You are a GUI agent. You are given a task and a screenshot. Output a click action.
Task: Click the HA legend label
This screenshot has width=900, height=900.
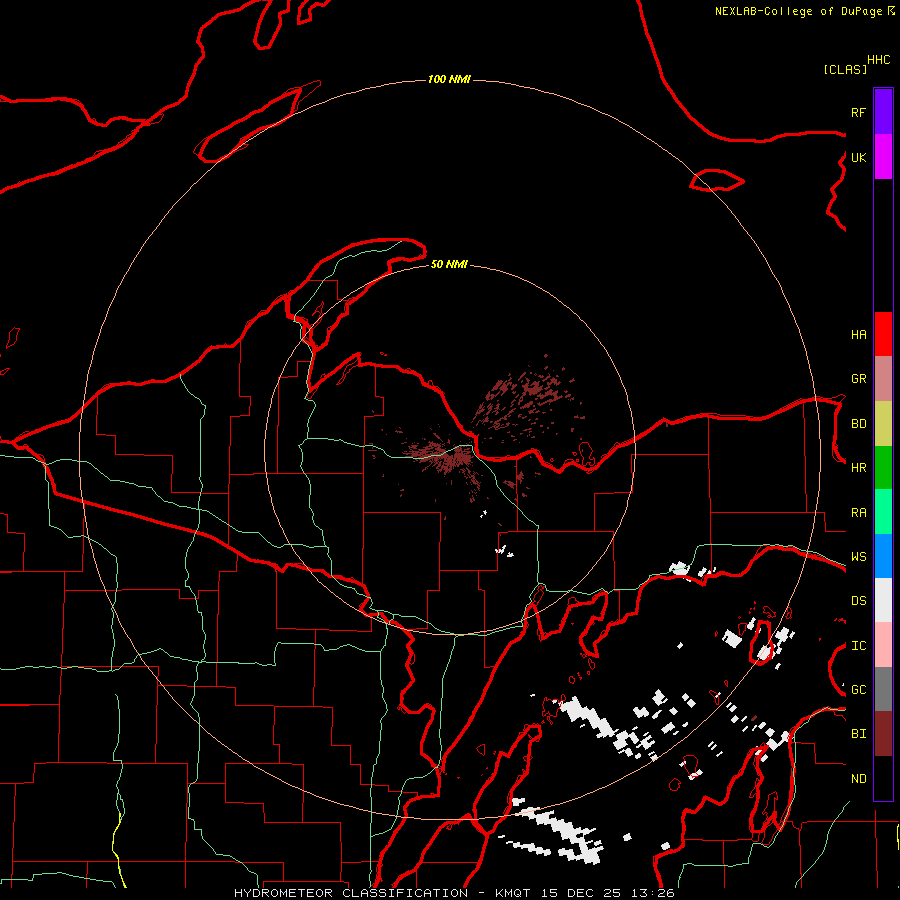(x=858, y=334)
